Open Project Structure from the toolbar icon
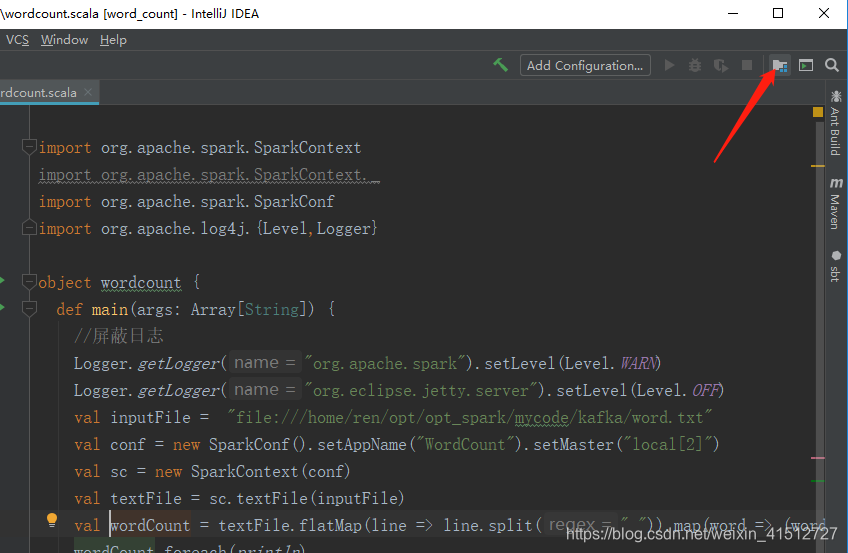Image resolution: width=848 pixels, height=553 pixels. [779, 65]
